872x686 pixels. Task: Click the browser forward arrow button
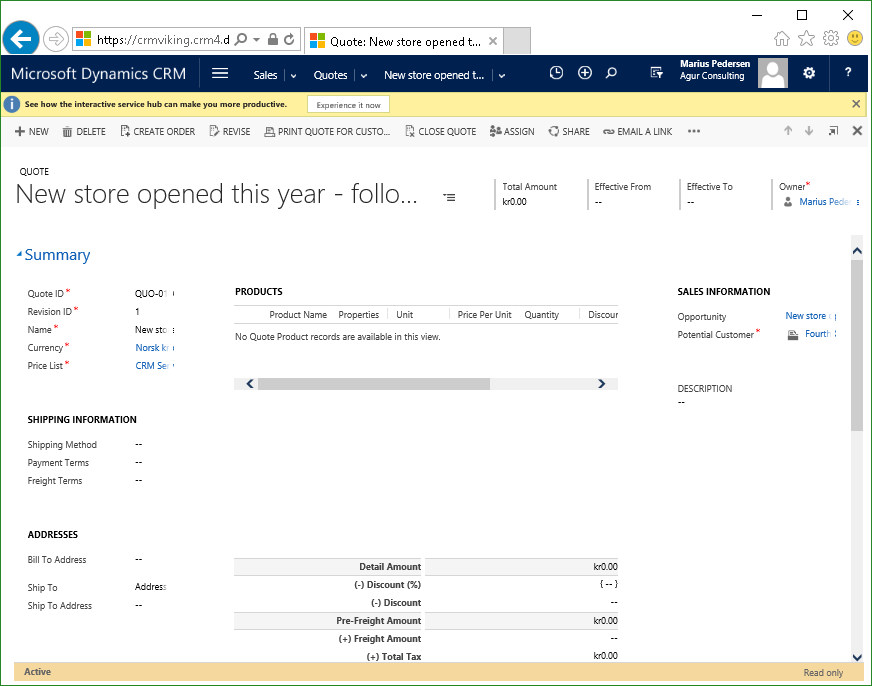tap(56, 39)
